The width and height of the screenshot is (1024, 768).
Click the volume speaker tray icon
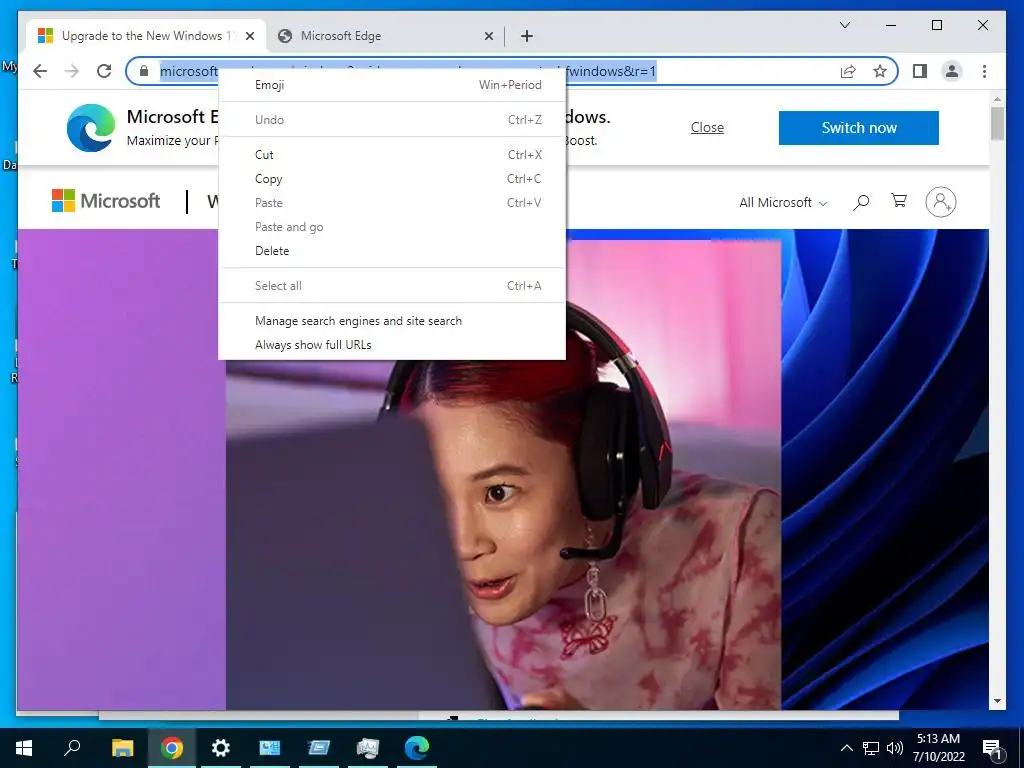(x=895, y=748)
